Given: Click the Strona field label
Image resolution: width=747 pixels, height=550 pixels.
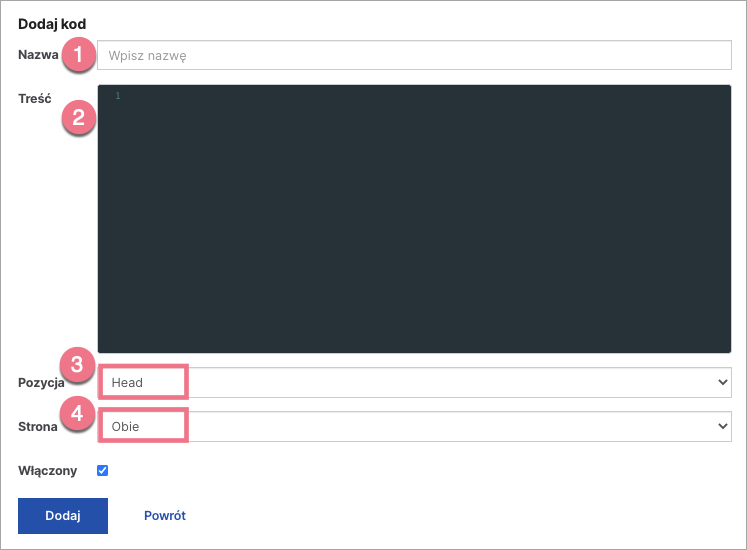Looking at the screenshot, I should tap(38, 427).
